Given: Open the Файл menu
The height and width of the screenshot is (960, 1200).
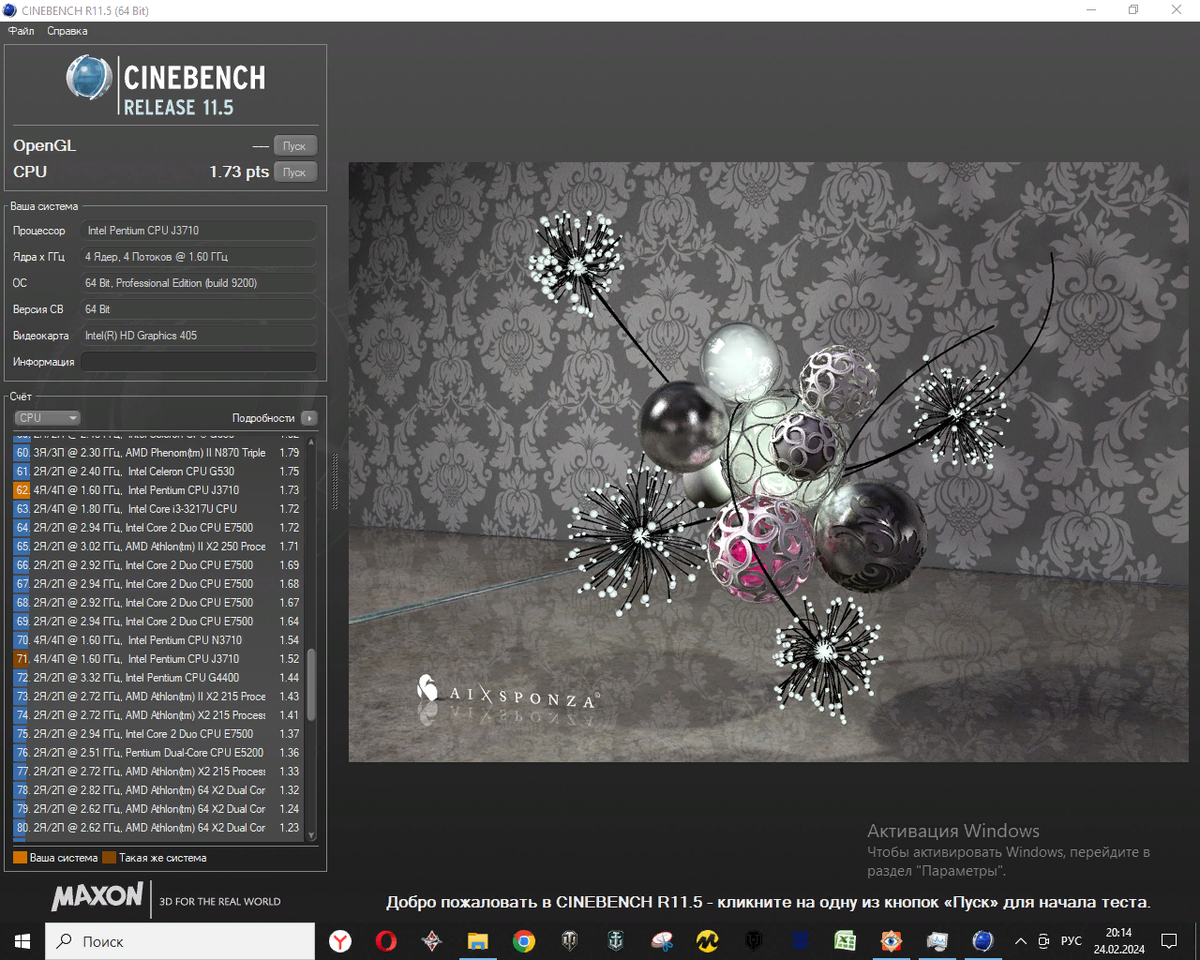Looking at the screenshot, I should [x=21, y=31].
